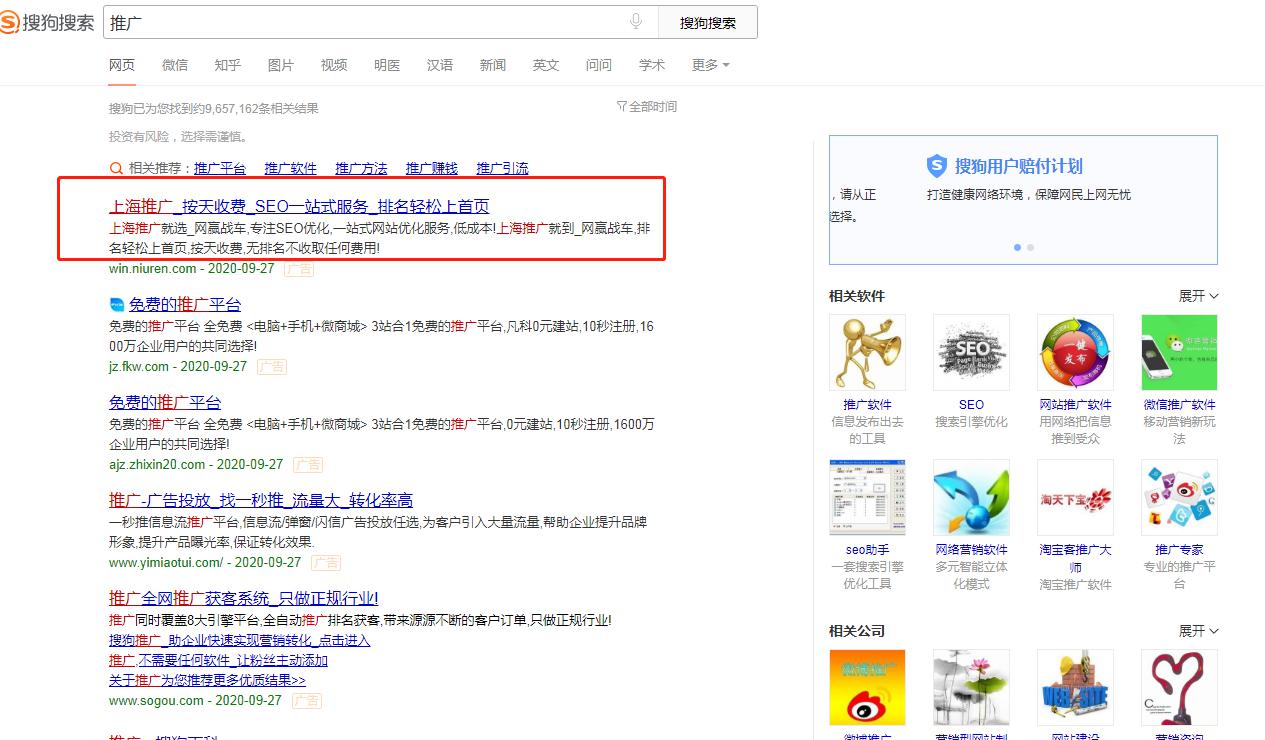
Task: Switch to the 微信 search tab
Action: (175, 65)
